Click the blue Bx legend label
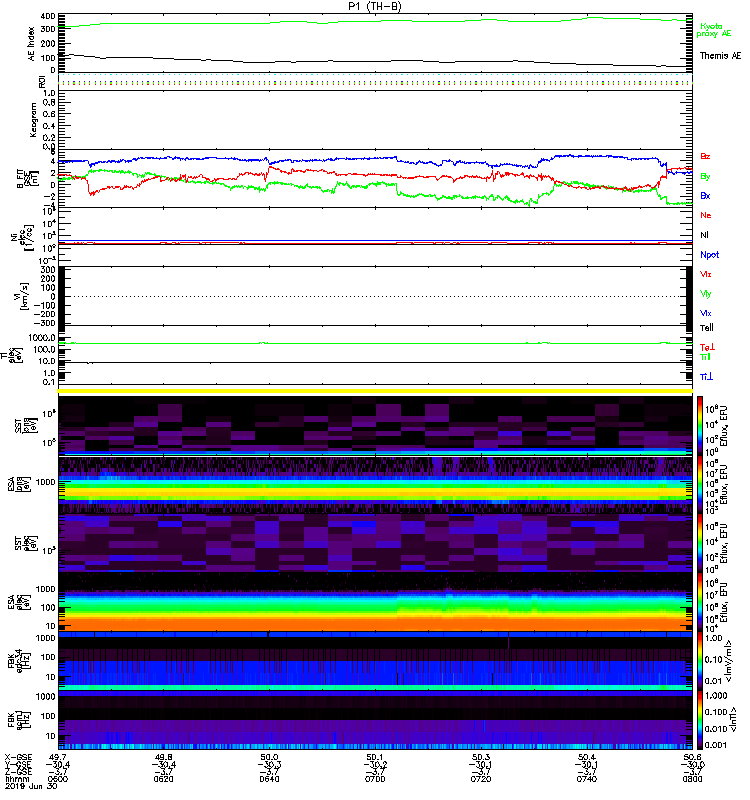 coord(706,195)
